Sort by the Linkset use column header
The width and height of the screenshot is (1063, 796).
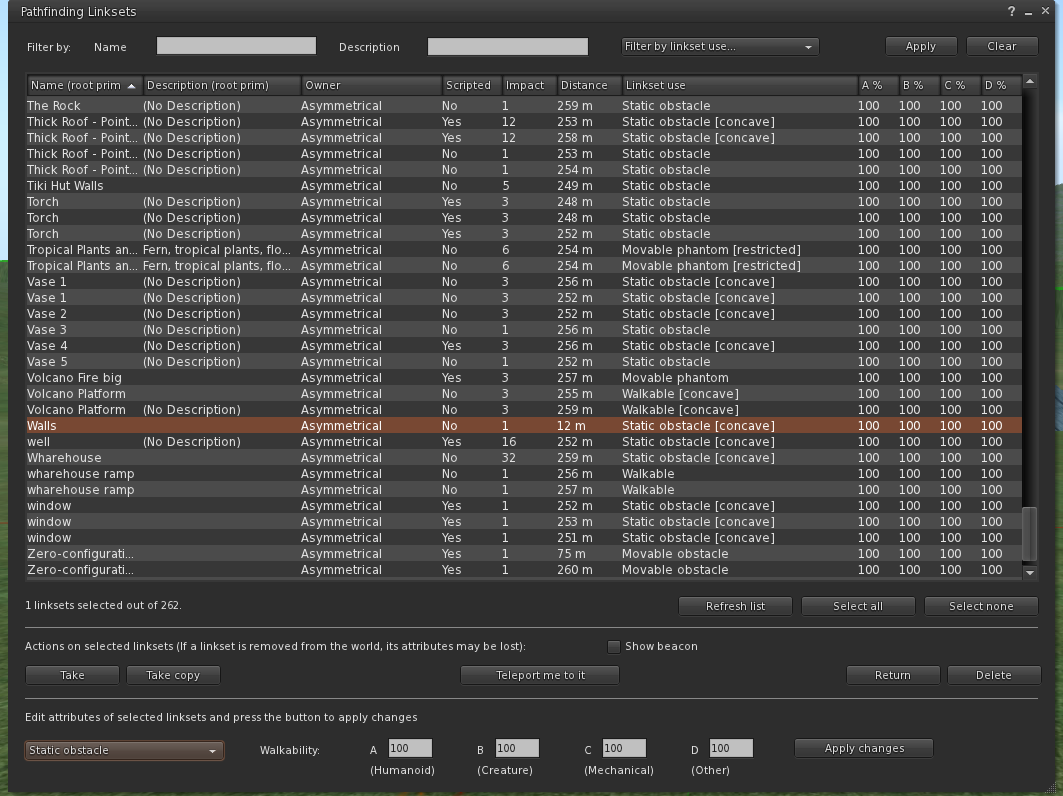(740, 85)
